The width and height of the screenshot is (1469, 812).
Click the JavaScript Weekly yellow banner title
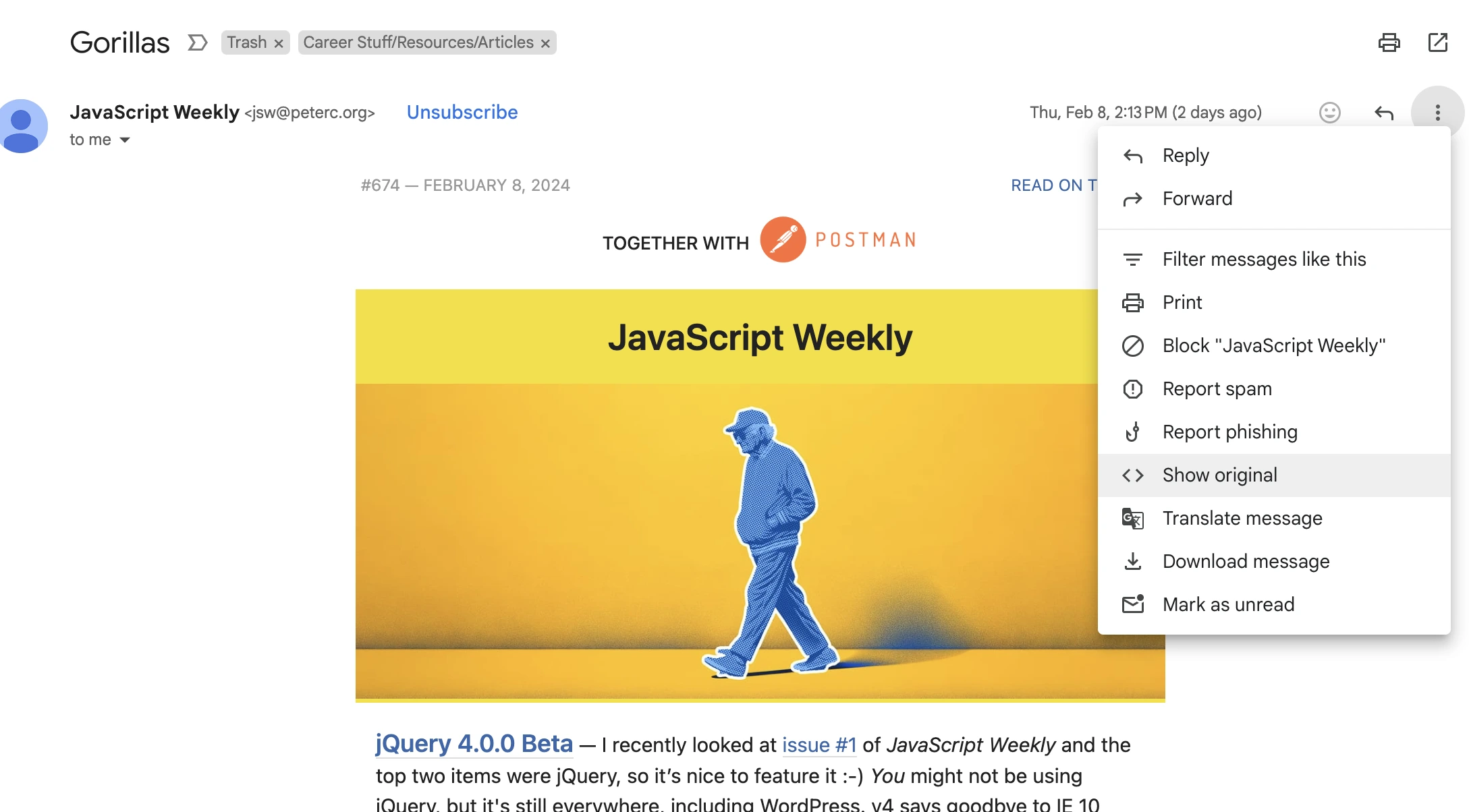point(760,338)
